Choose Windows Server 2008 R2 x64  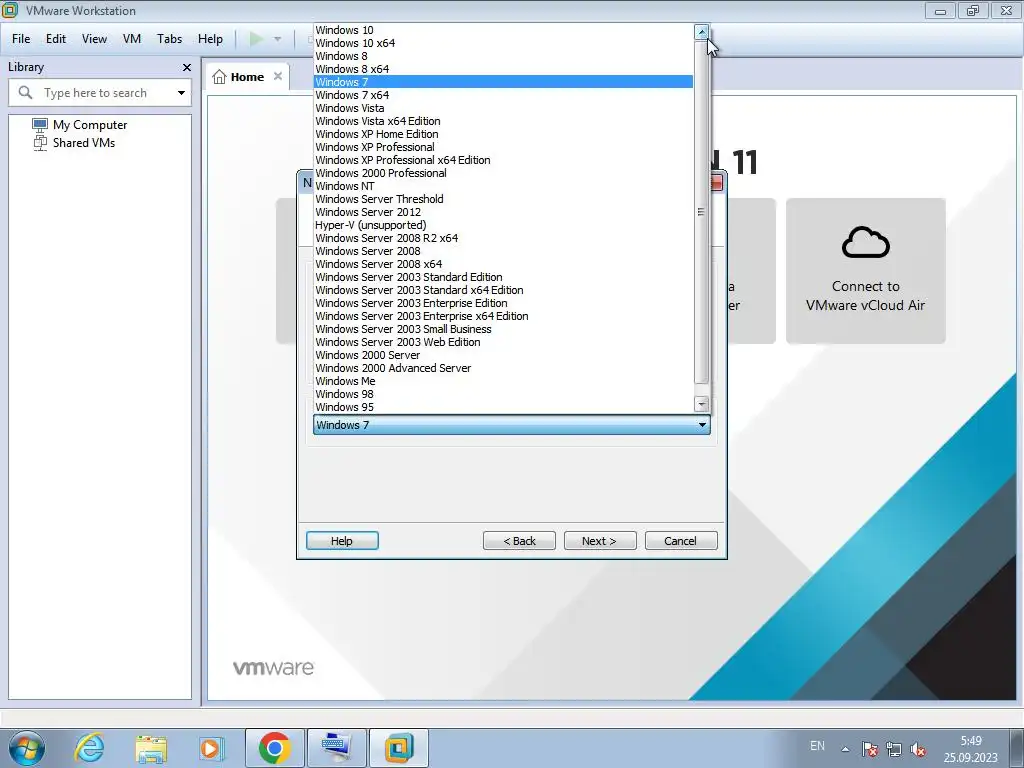(x=504, y=238)
